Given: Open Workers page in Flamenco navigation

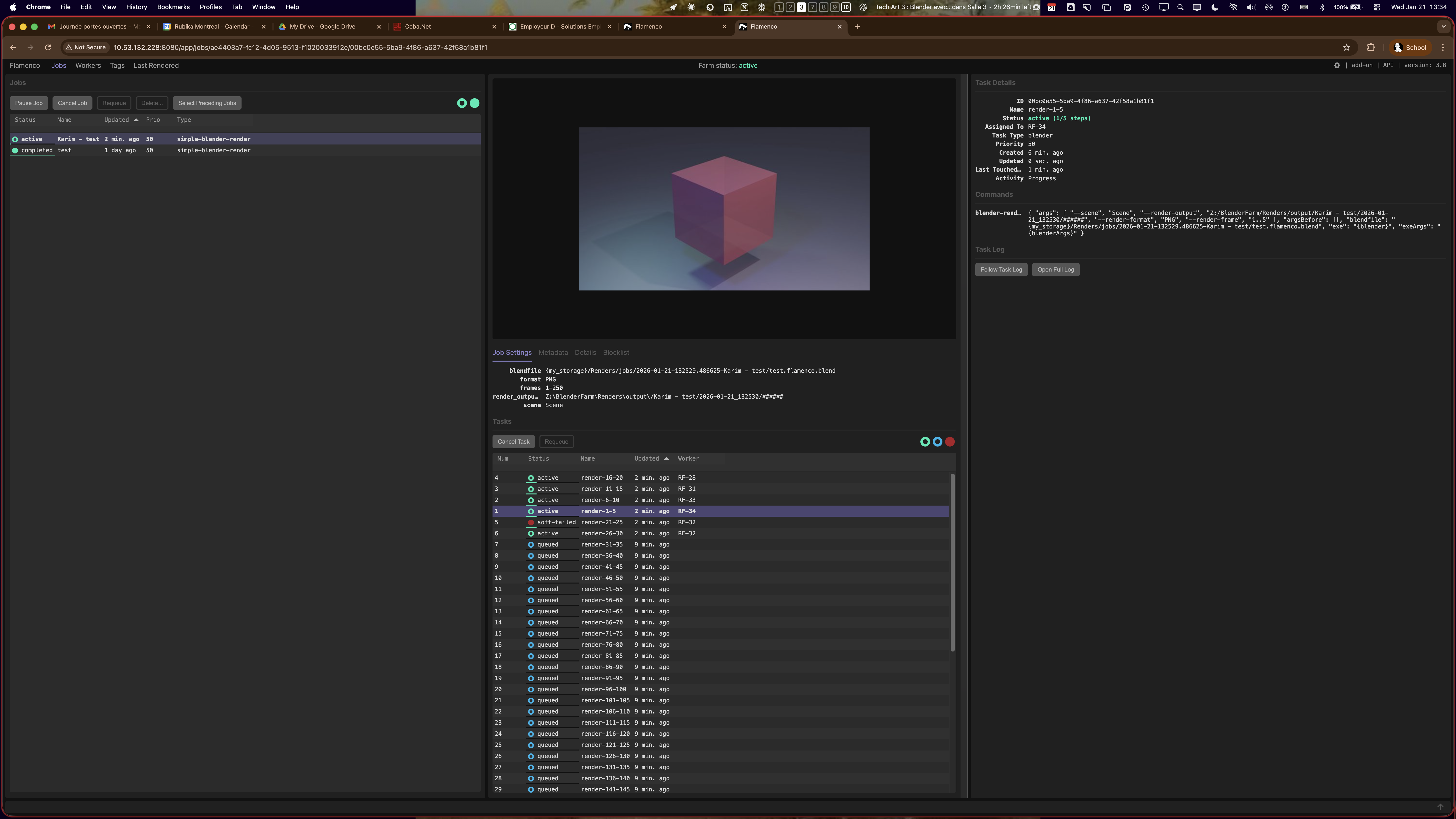Looking at the screenshot, I should (x=88, y=66).
